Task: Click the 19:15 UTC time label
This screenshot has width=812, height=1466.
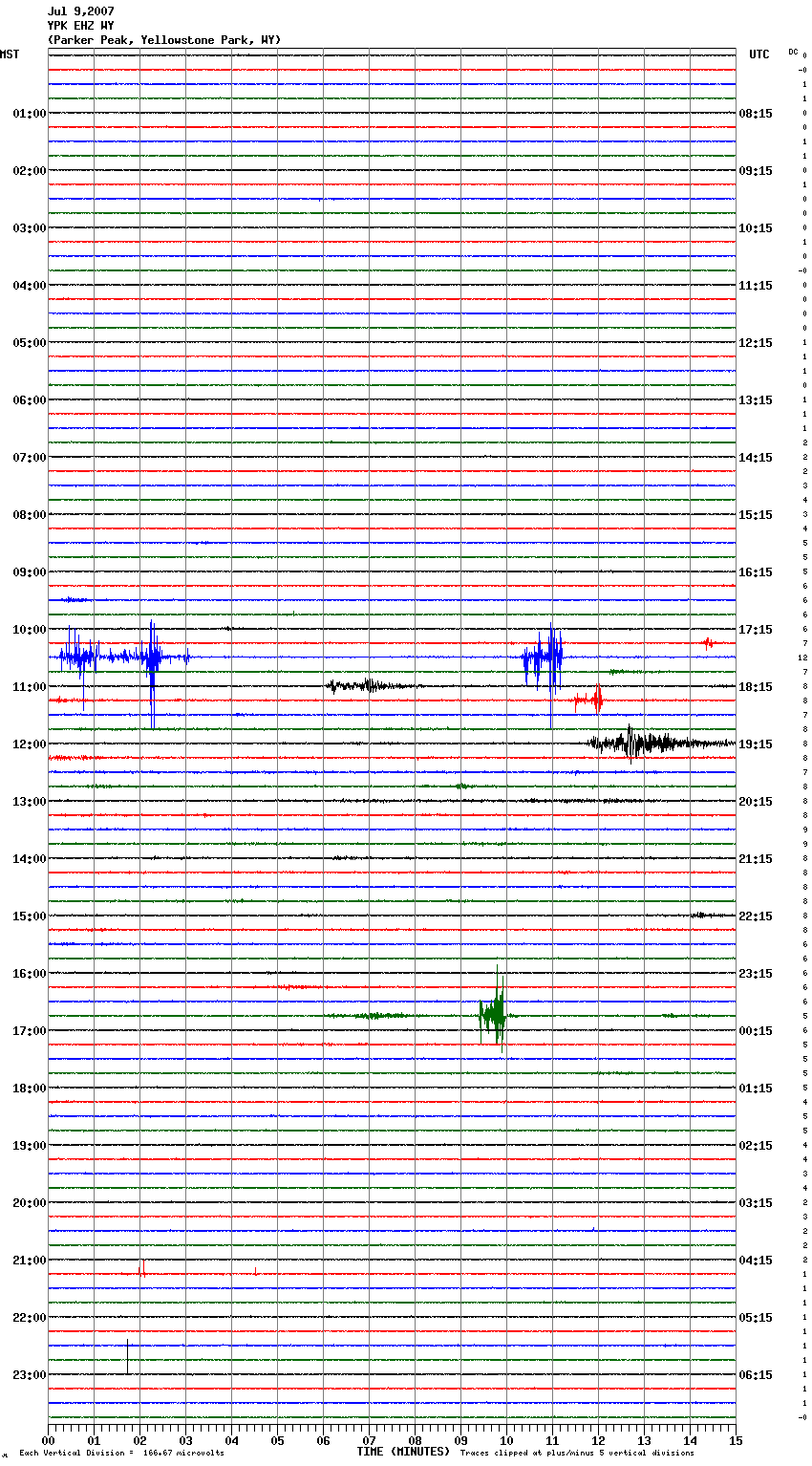Action: click(x=756, y=744)
